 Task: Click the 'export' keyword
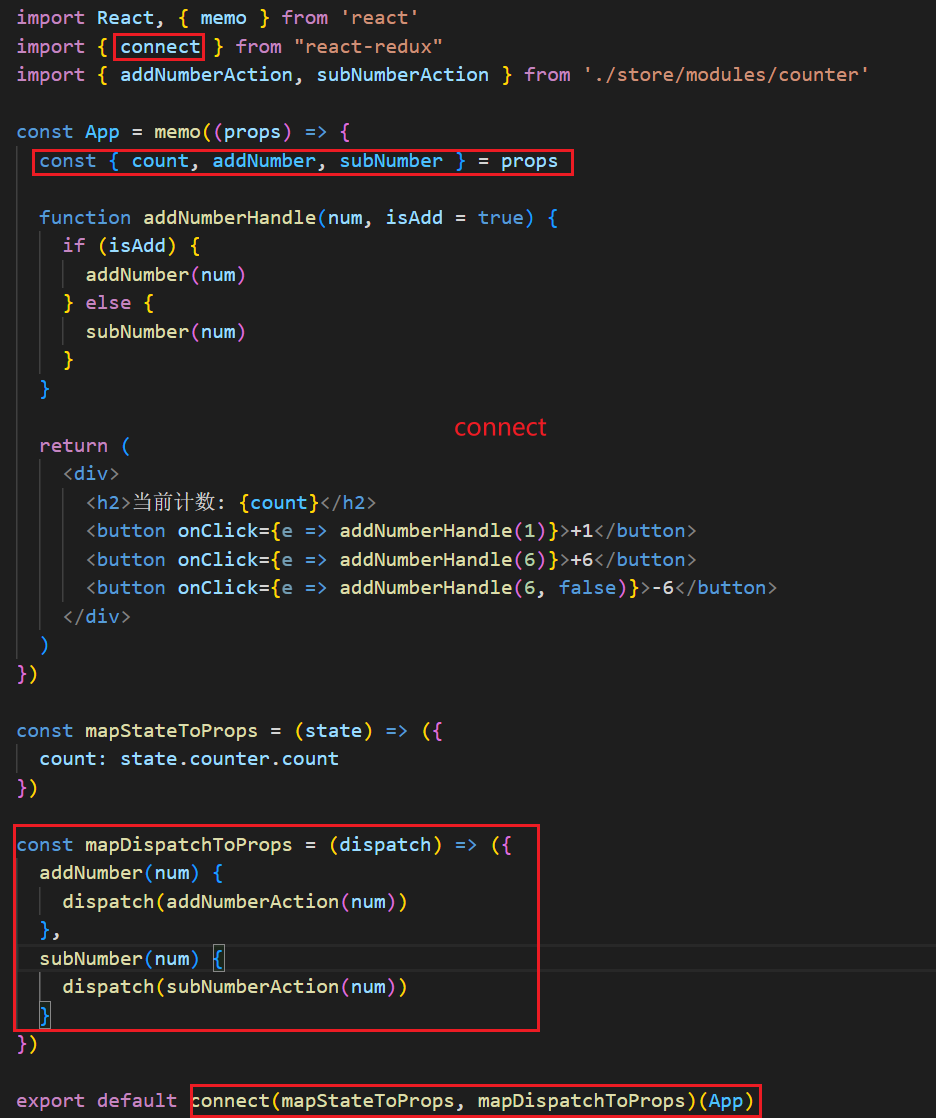51,1101
